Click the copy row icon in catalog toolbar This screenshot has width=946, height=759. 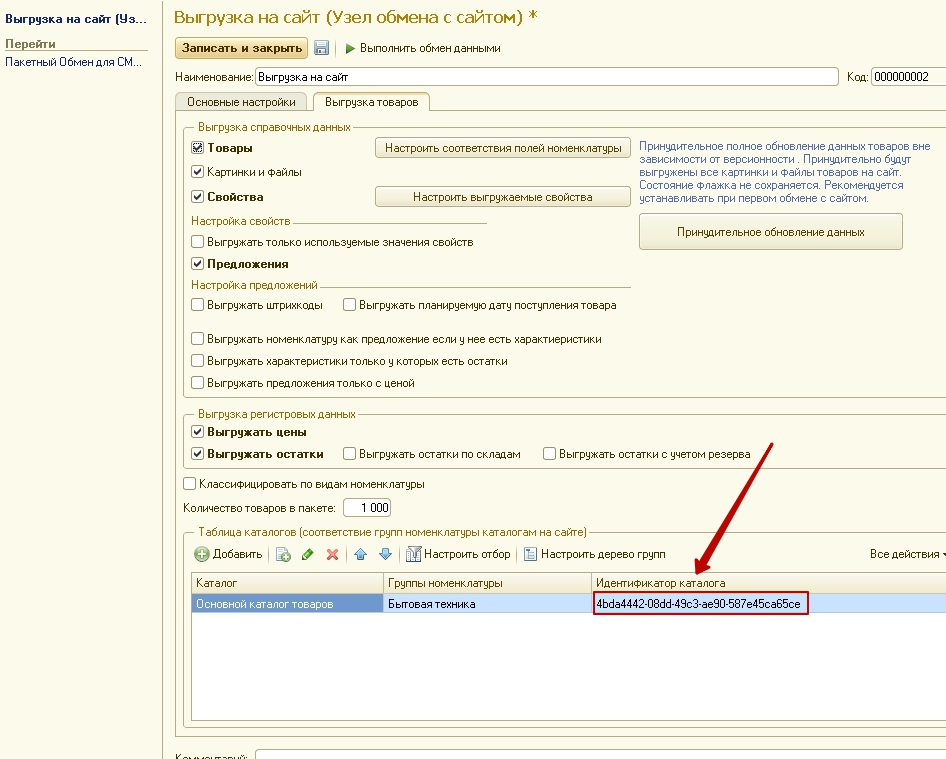click(x=283, y=554)
